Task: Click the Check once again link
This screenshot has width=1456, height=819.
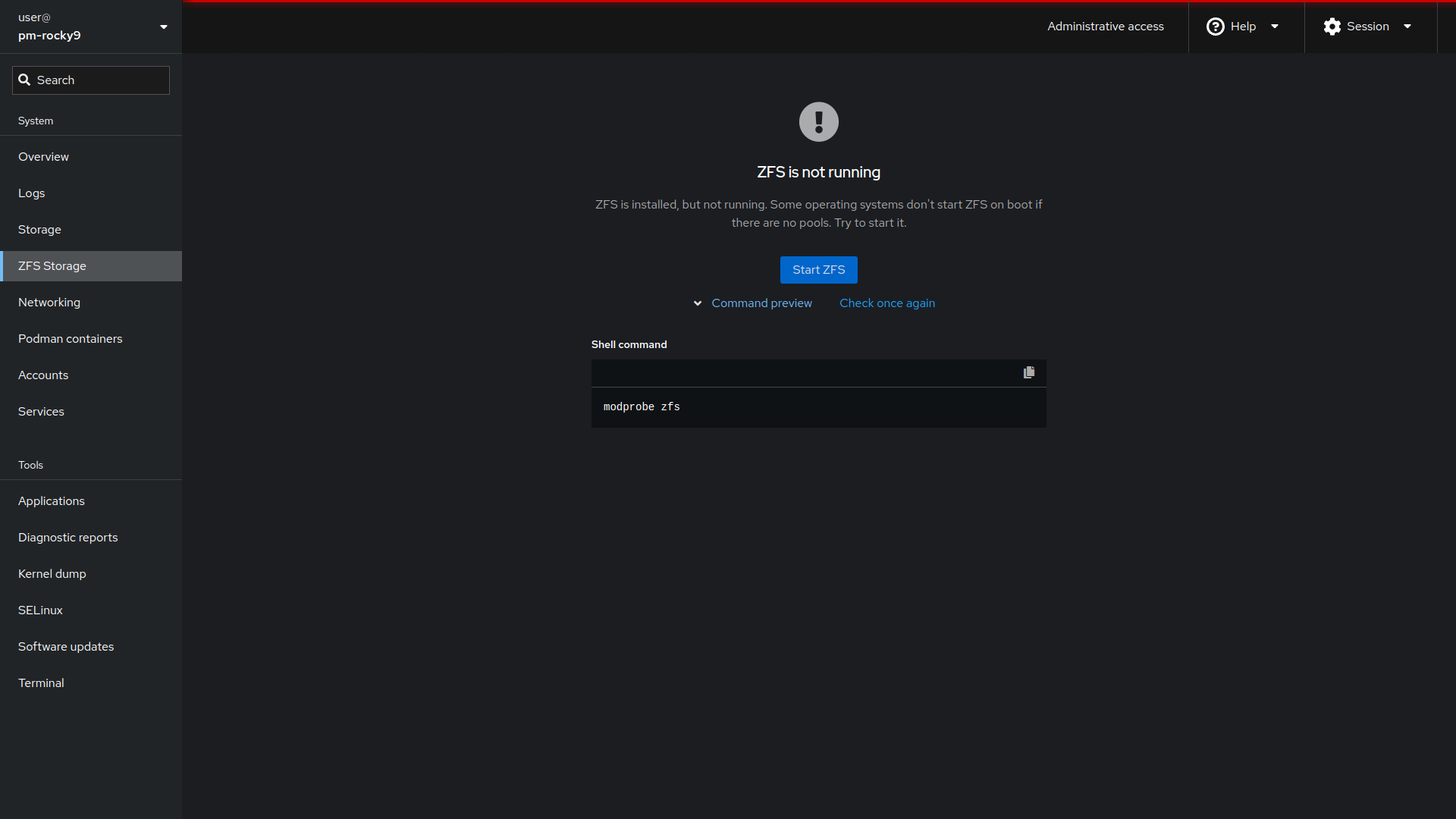Action: coord(887,303)
